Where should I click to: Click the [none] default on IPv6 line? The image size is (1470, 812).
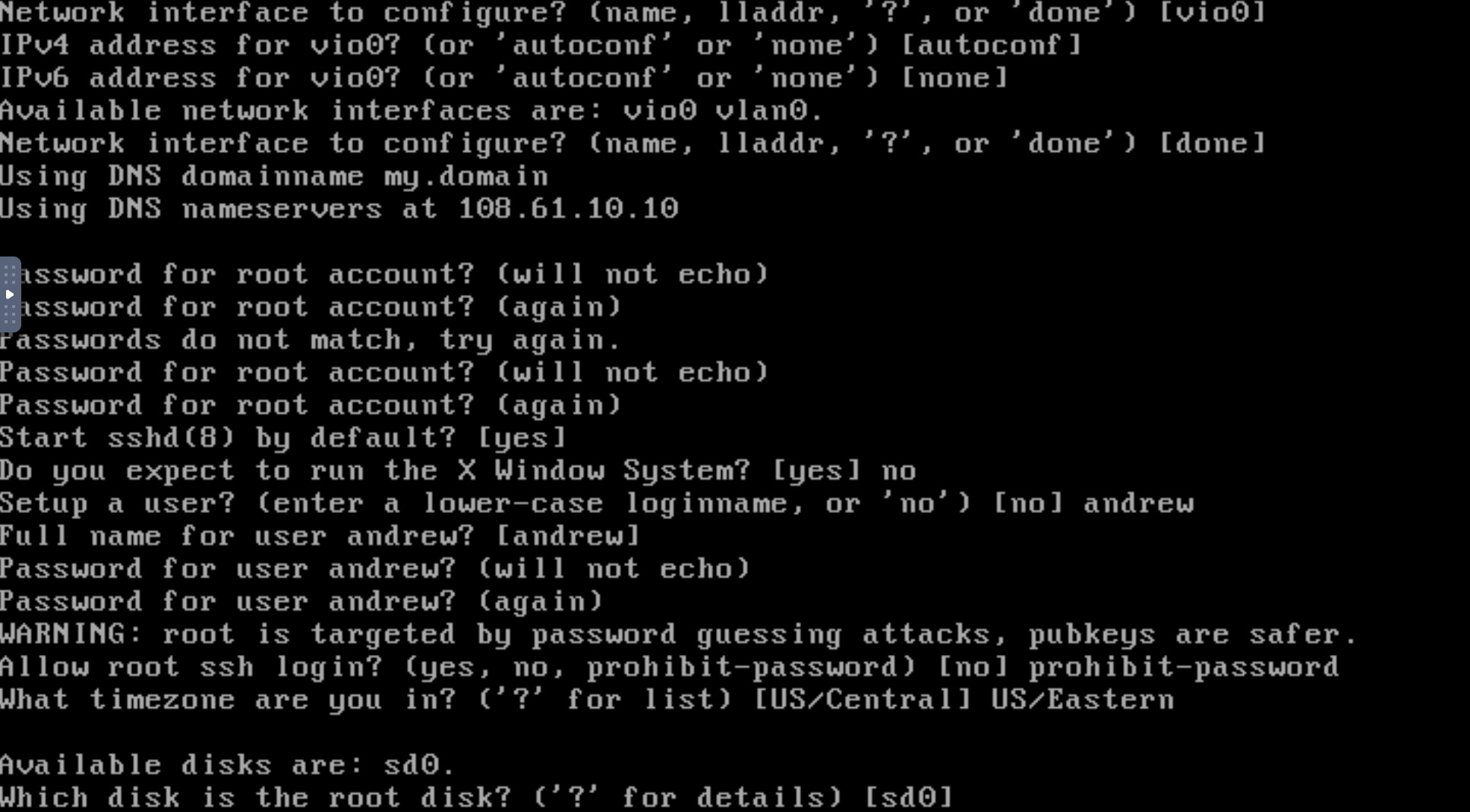coord(954,77)
